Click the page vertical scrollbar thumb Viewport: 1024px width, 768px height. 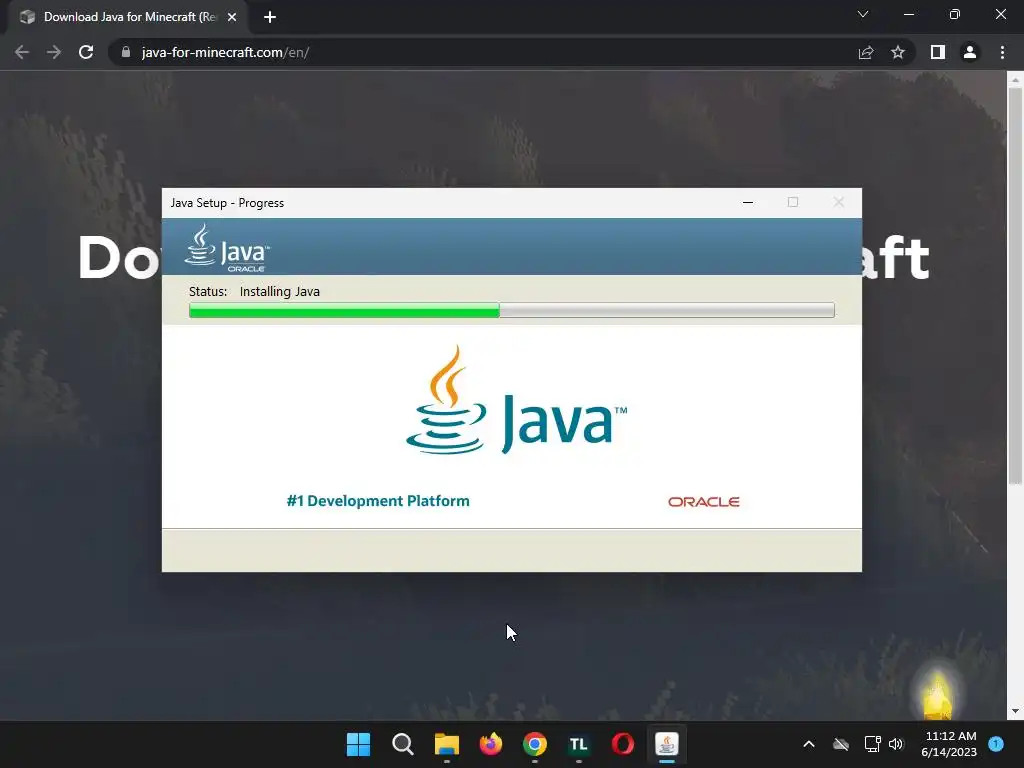(x=1015, y=285)
